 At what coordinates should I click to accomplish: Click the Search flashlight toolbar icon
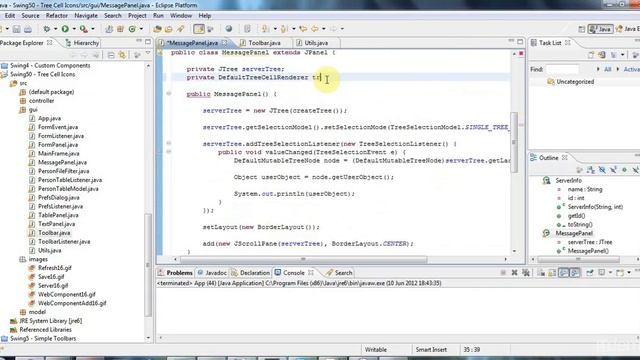pos(180,29)
